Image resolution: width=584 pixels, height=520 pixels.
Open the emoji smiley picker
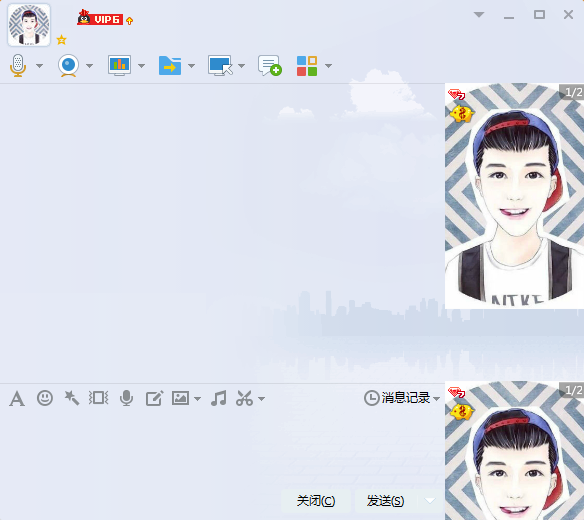(x=45, y=398)
